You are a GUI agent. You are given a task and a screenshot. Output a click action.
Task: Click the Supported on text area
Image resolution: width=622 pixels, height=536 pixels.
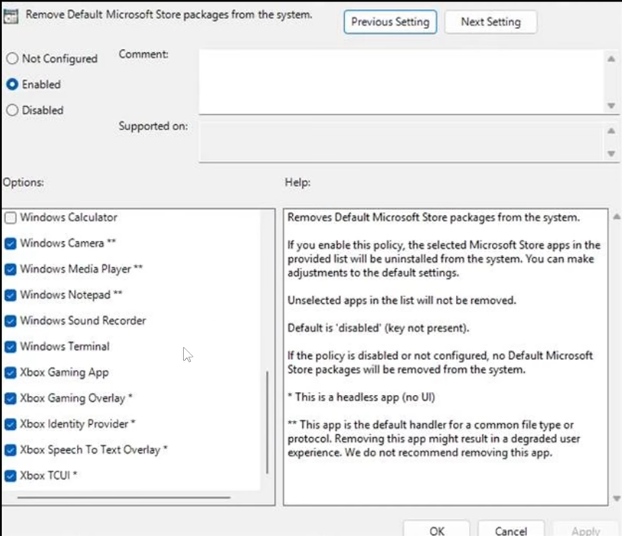(401, 142)
